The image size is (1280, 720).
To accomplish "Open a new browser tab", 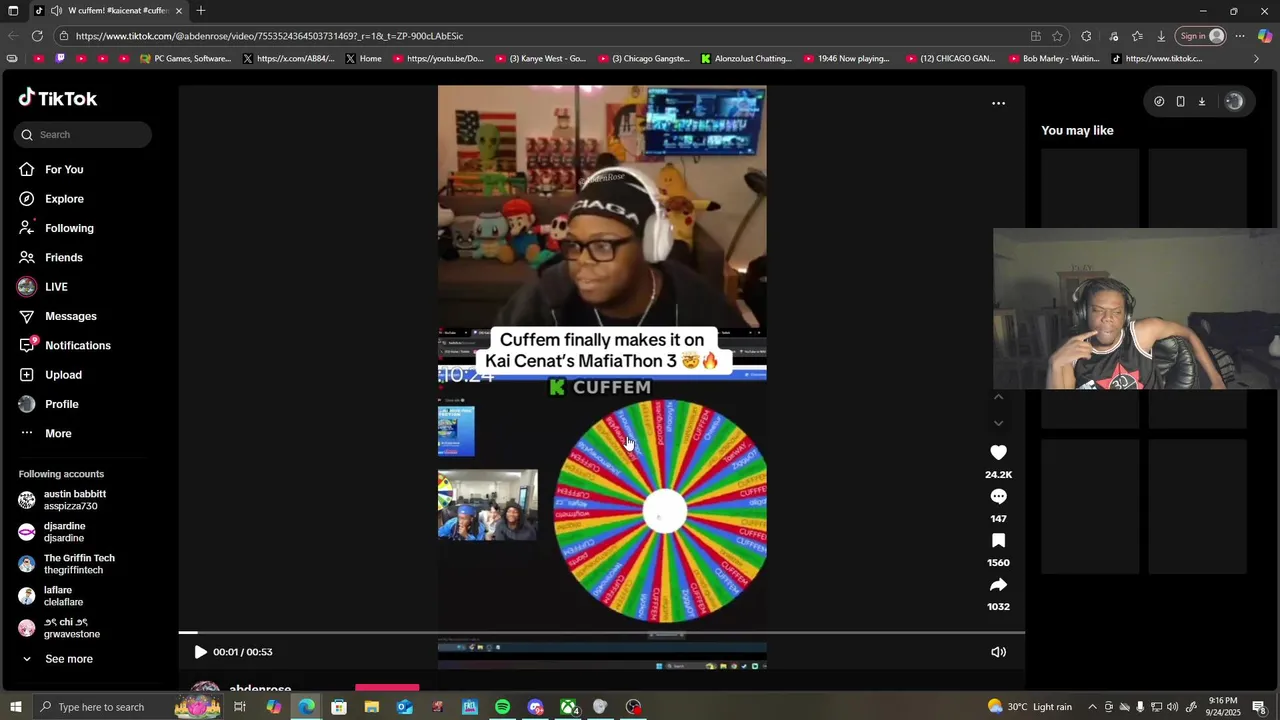I will [201, 10].
